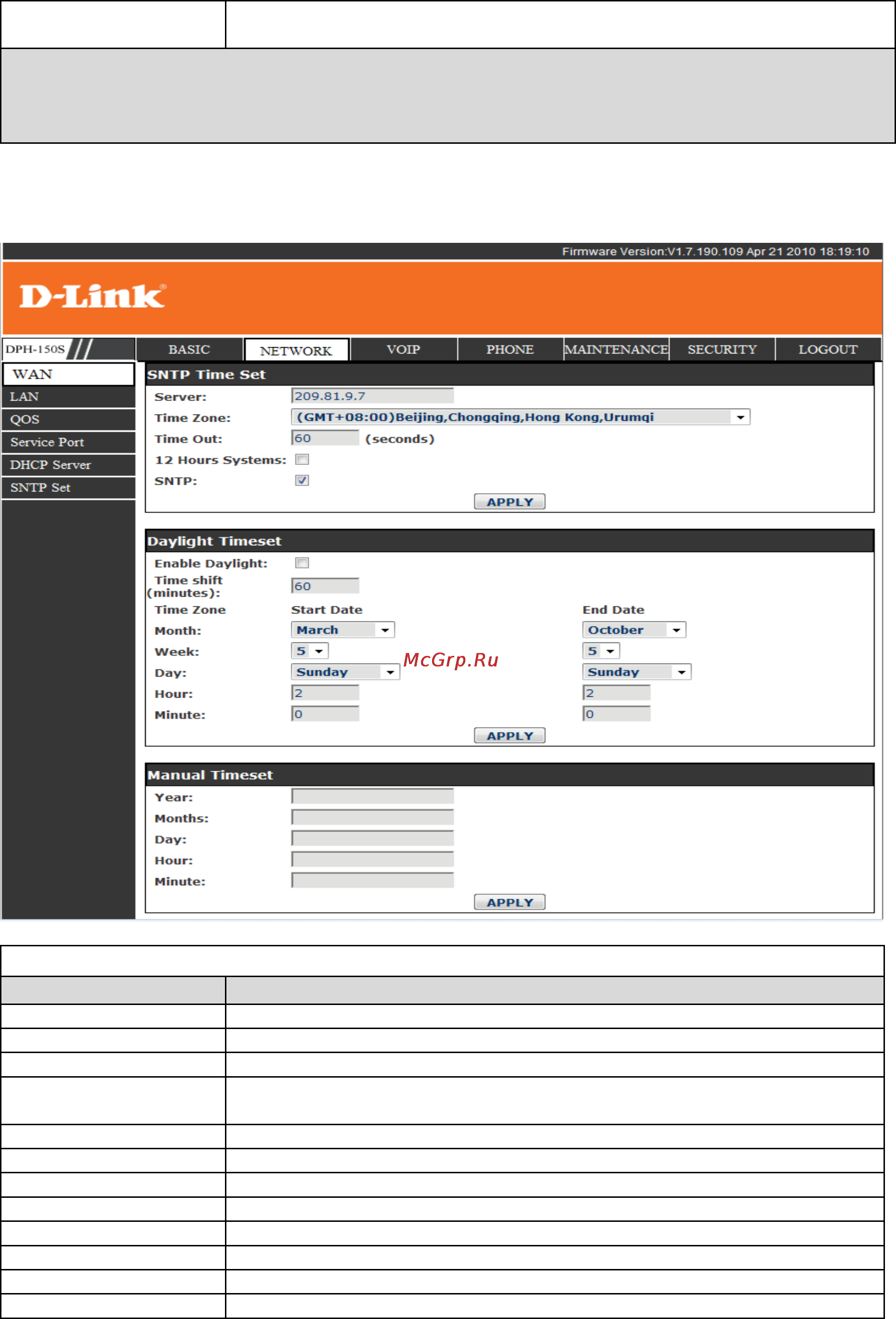Click the End Date Minute field
The image size is (896, 1319).
pyautogui.click(x=616, y=714)
